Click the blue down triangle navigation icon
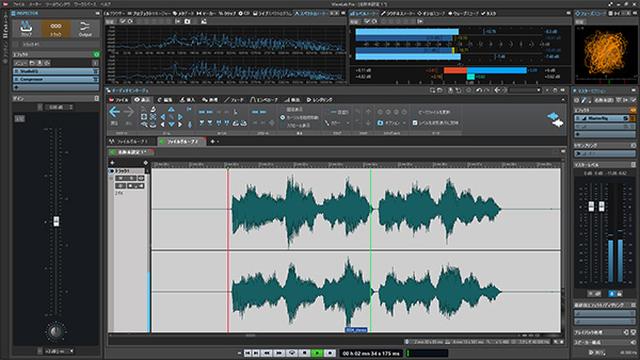 (x=171, y=124)
